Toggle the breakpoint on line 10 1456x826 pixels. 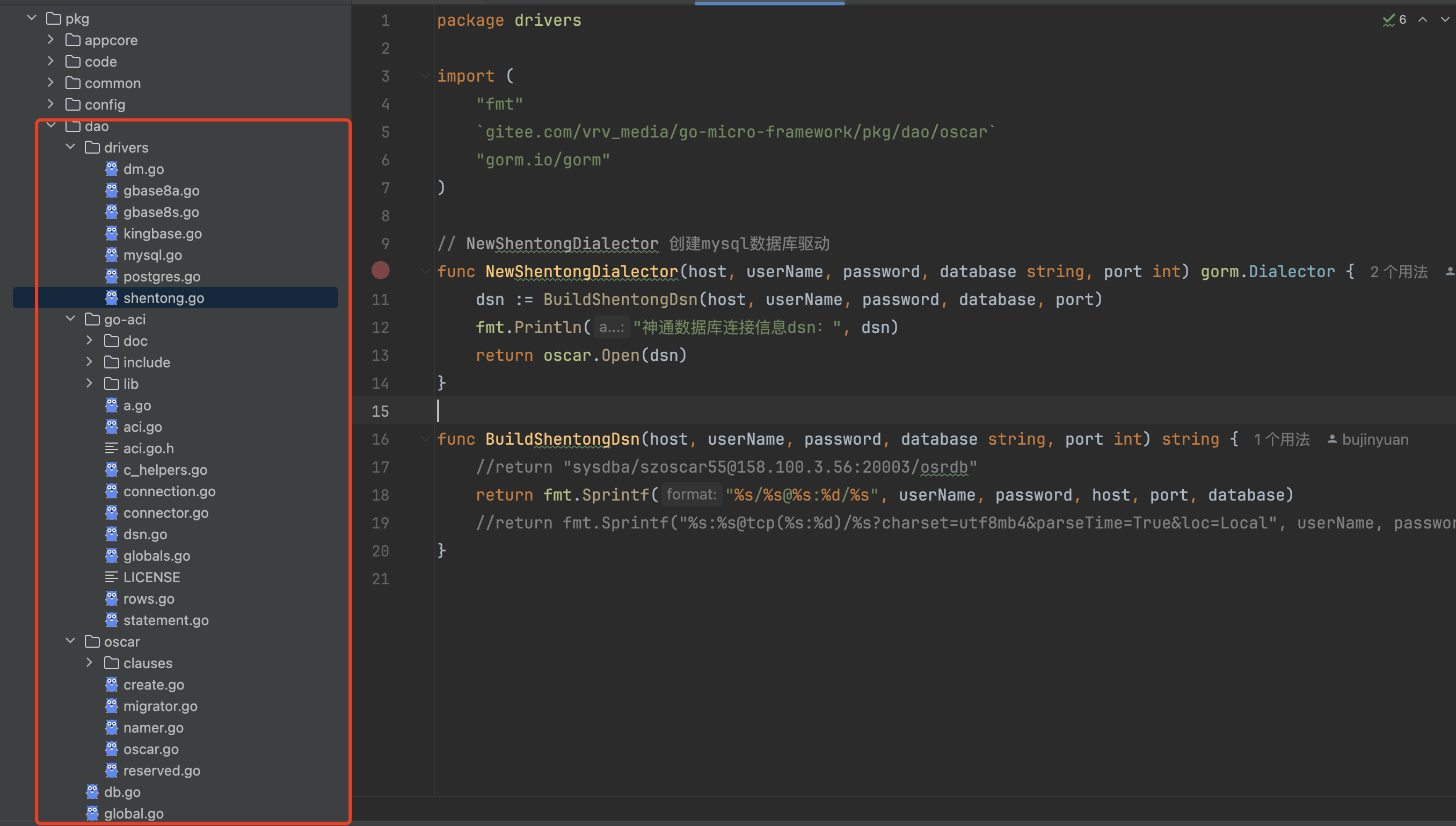381,271
